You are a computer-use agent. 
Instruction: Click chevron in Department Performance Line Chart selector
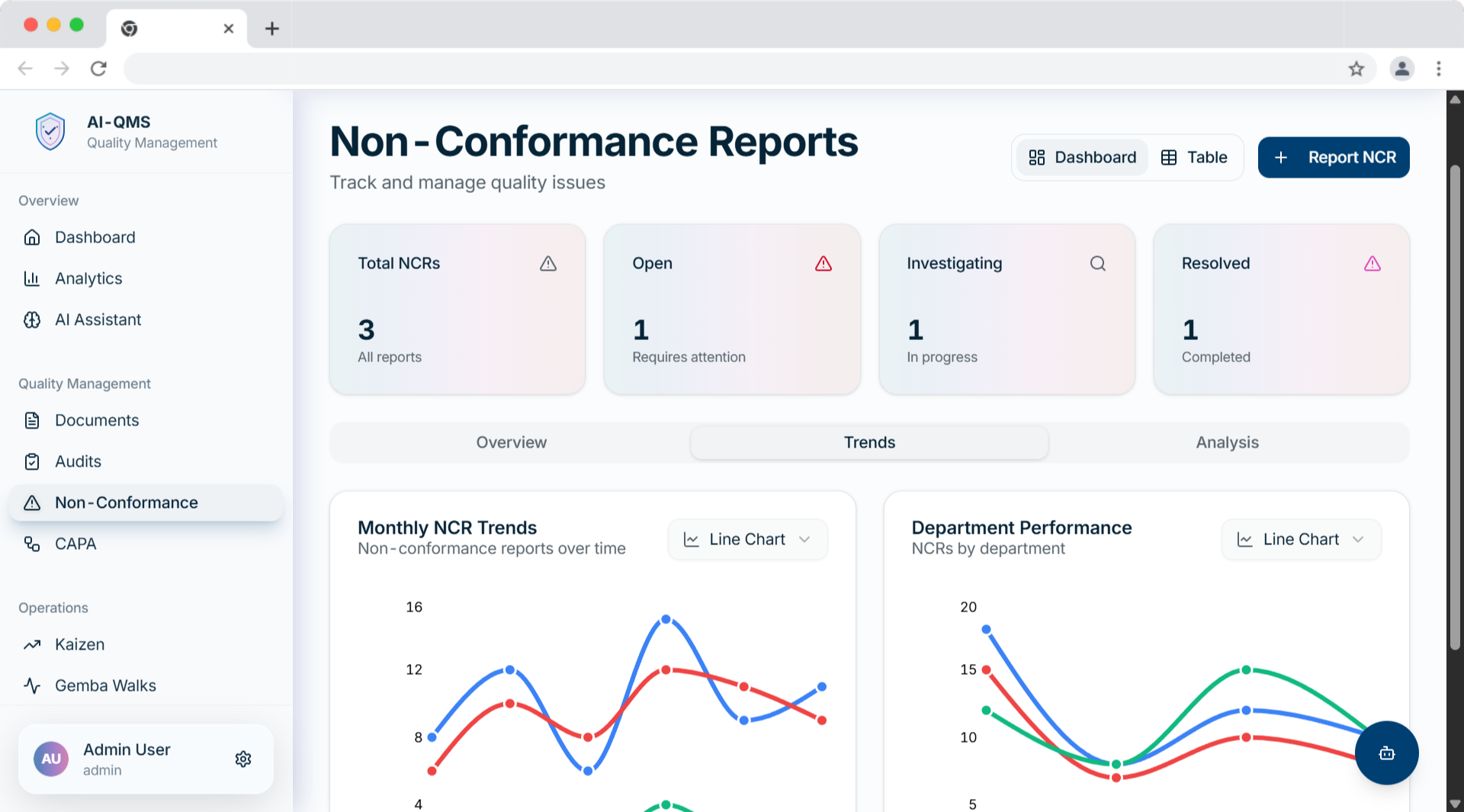pos(1358,539)
